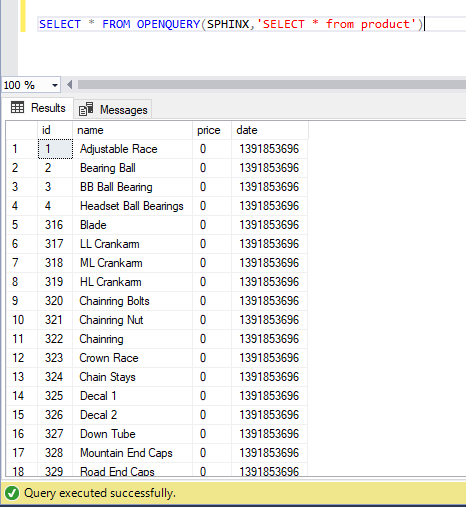Select the 'Chain Stays' cell
Screen dimensions: 466x507
pyautogui.click(x=132, y=377)
